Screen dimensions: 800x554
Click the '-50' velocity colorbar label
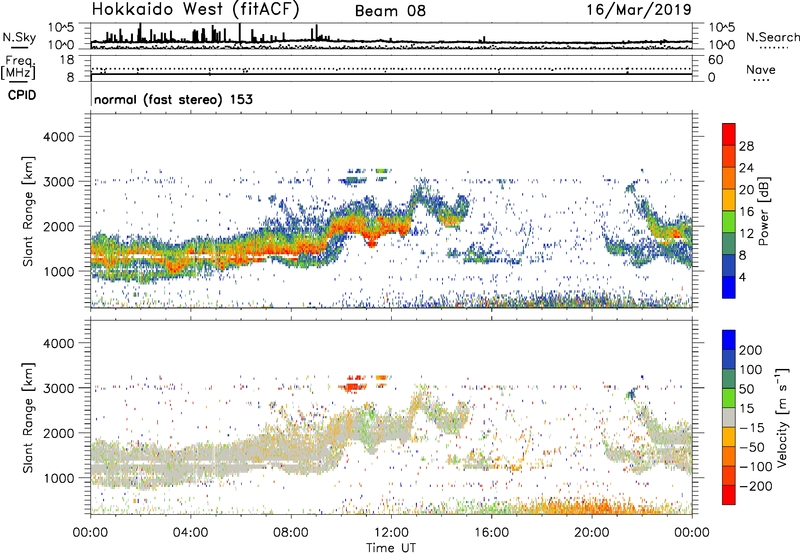(752, 447)
